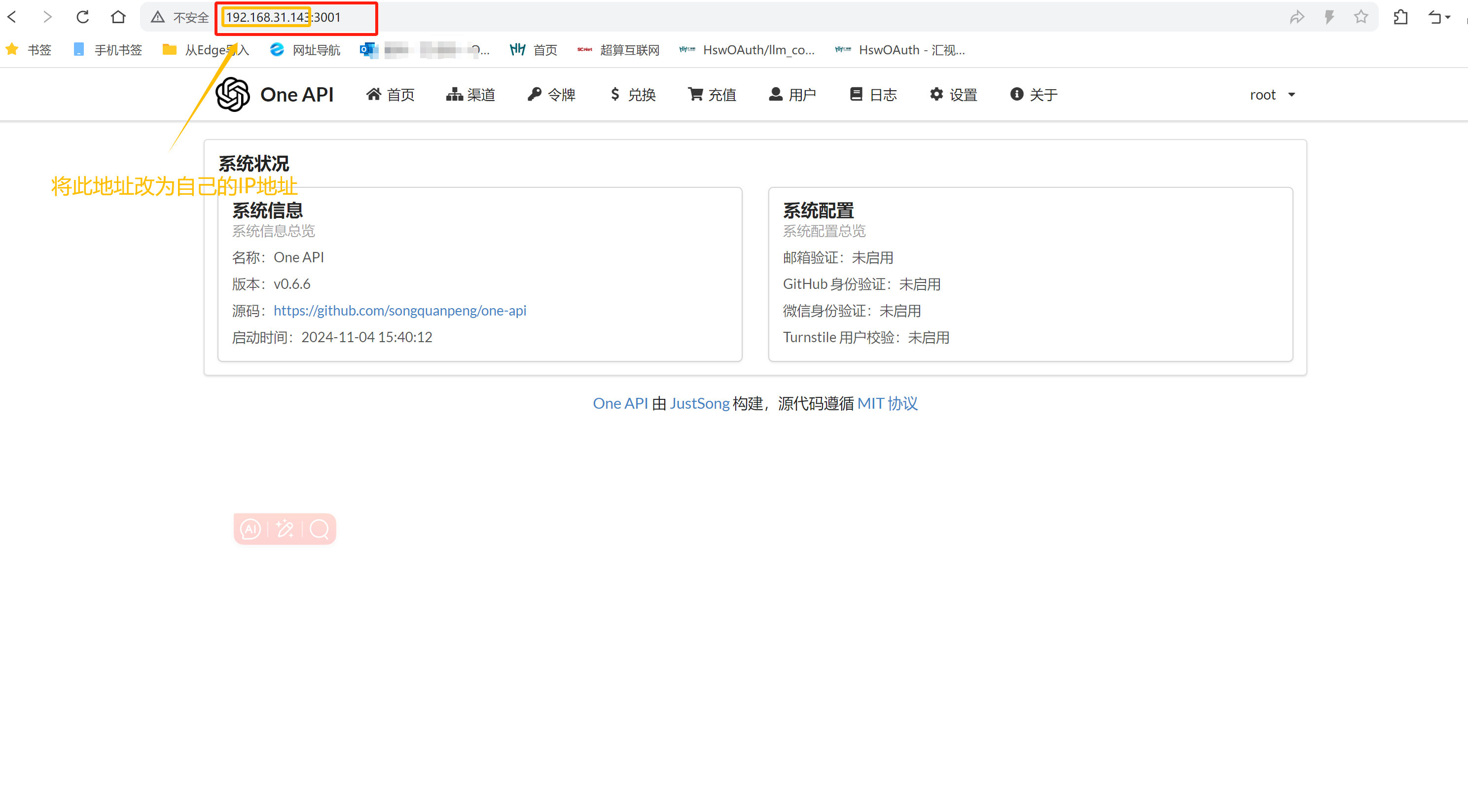Screen dimensions: 1468x812
Task: Open the 用户 users menu item
Action: pos(793,95)
